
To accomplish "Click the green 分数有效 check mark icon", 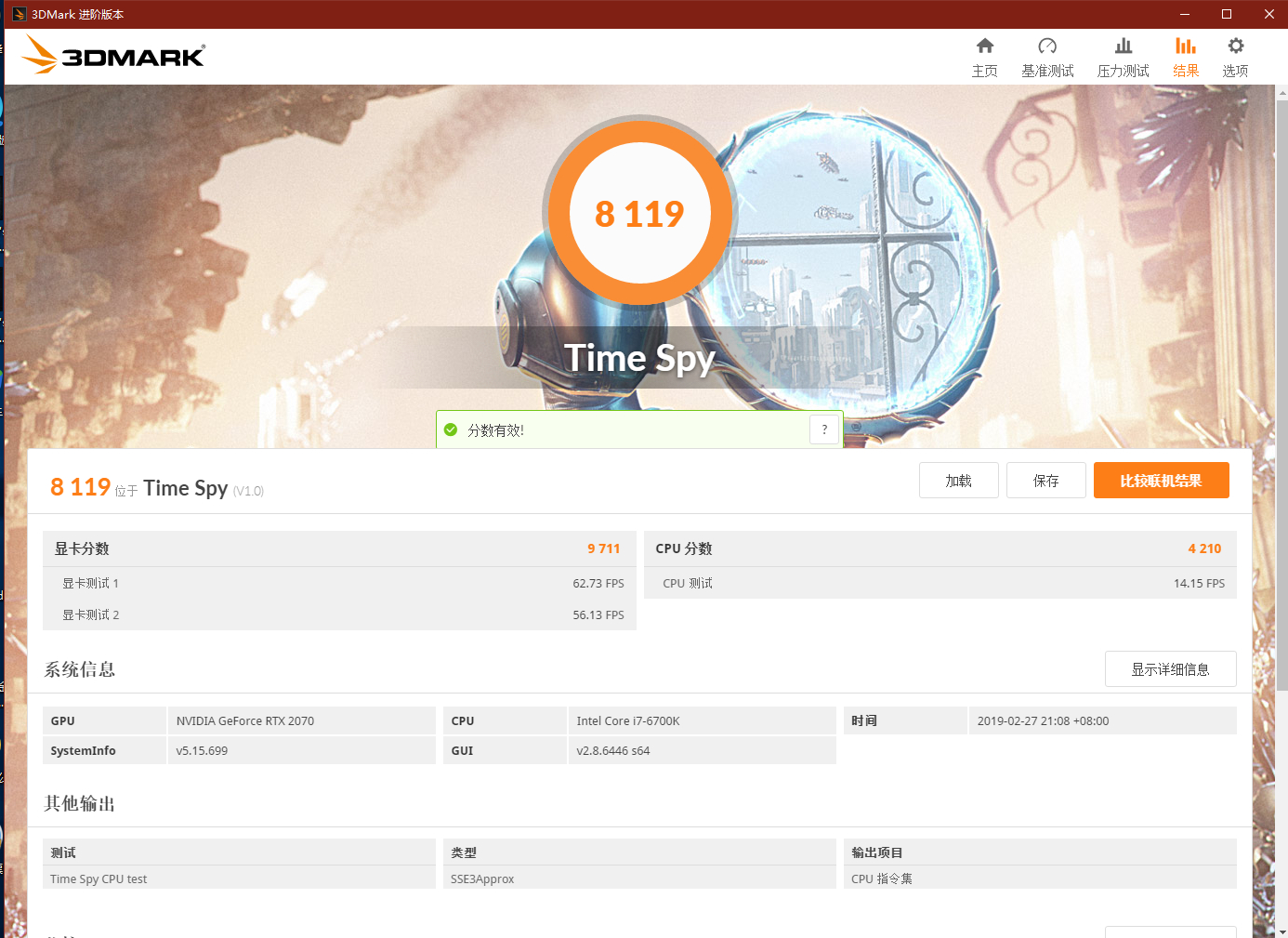I will click(451, 429).
